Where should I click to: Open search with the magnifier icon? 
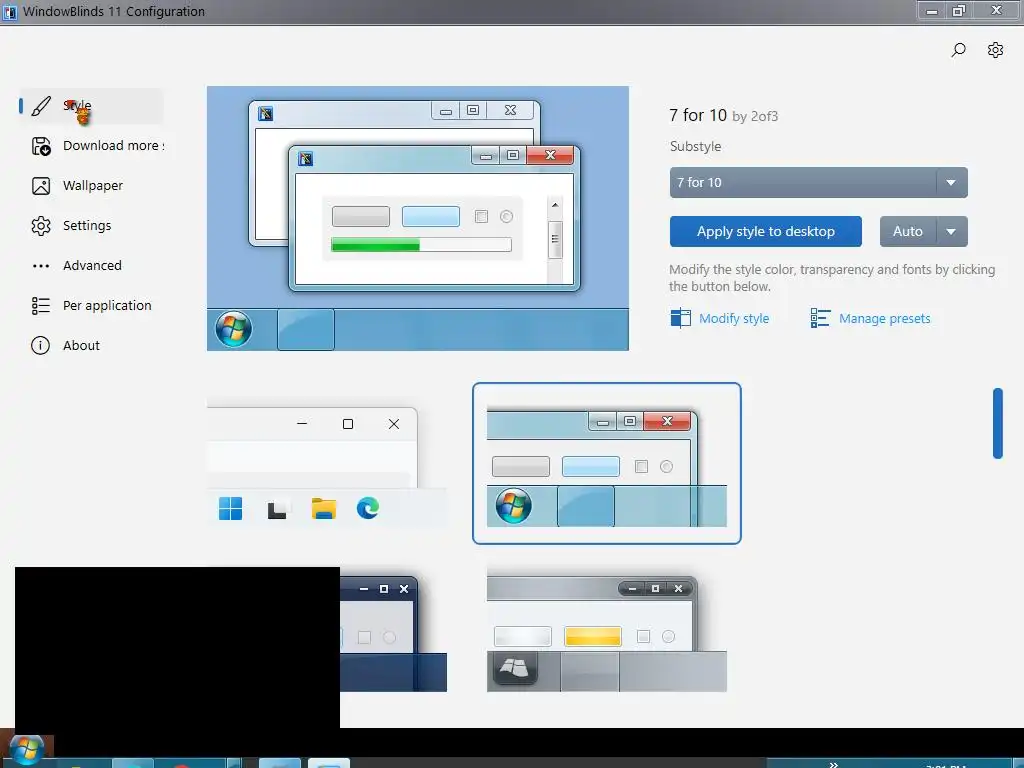click(958, 50)
